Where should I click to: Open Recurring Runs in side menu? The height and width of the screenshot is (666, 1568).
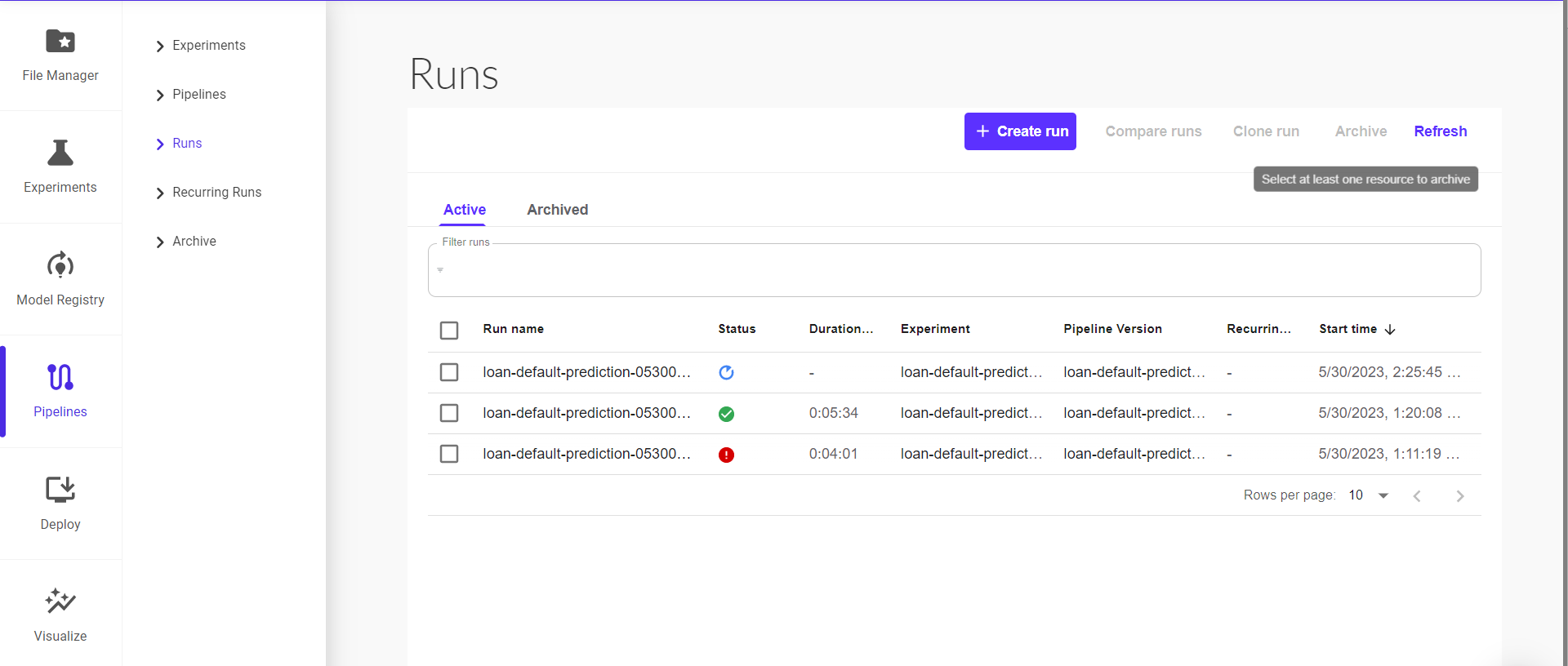coord(217,192)
